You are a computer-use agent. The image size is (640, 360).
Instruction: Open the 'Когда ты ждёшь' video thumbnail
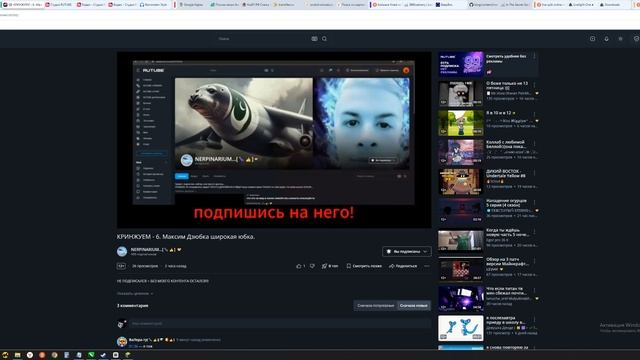tap(461, 240)
